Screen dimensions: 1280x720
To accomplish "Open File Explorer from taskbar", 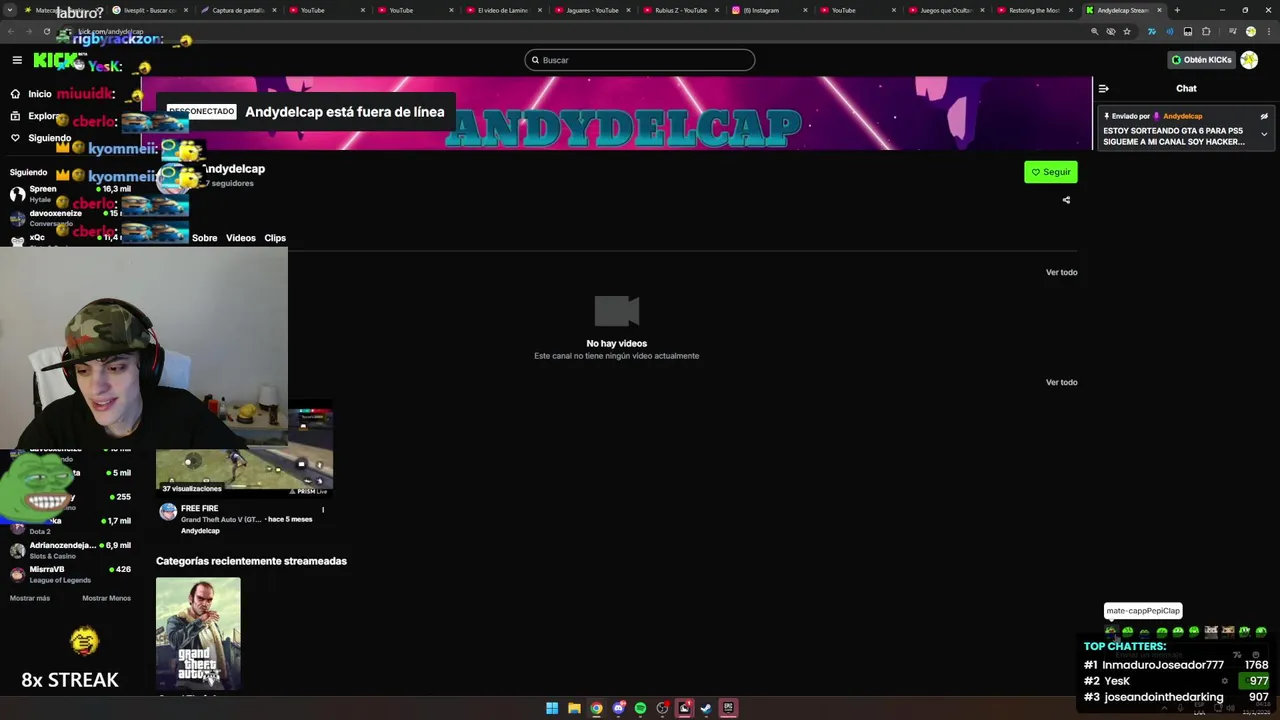I will coord(574,708).
